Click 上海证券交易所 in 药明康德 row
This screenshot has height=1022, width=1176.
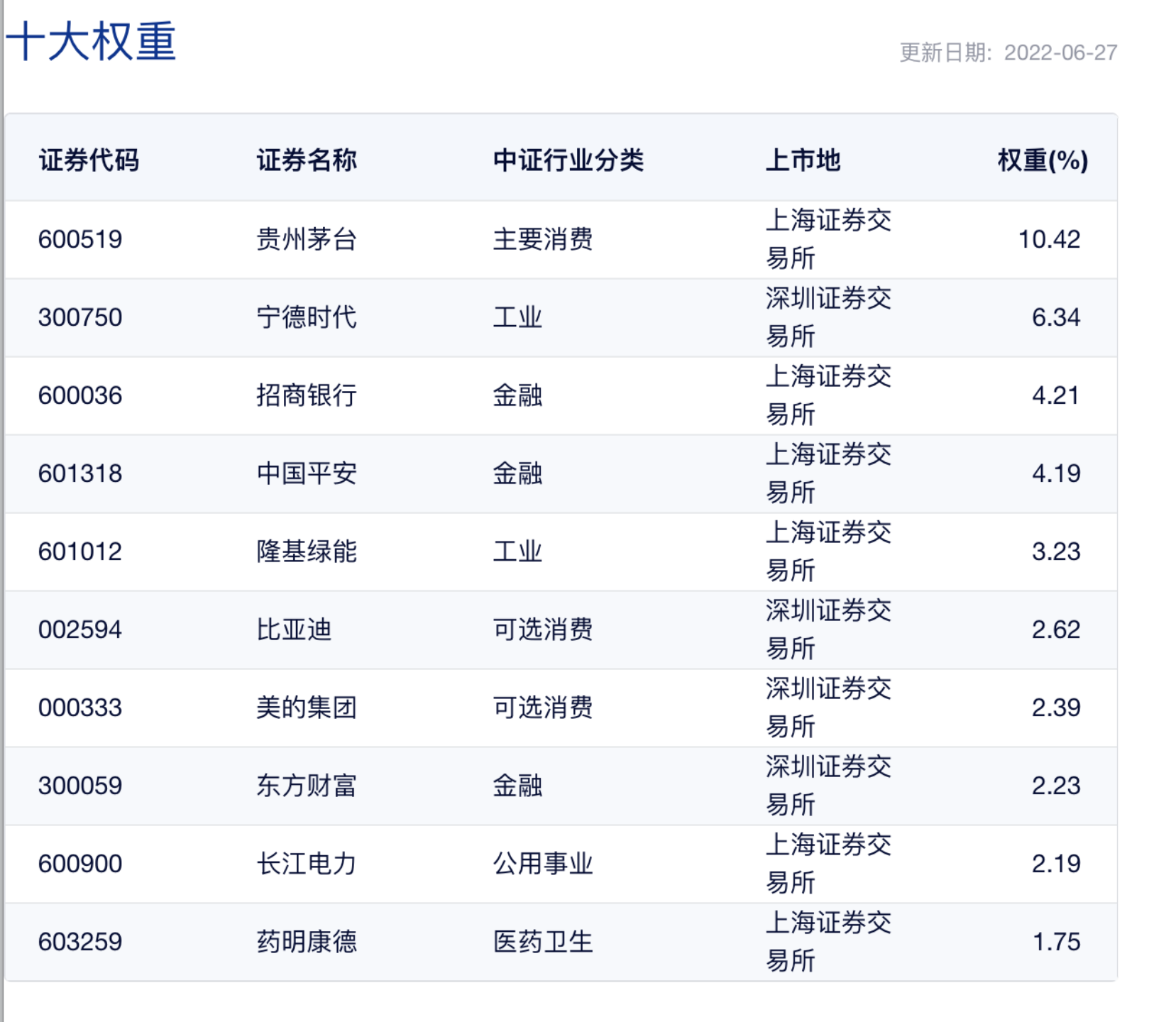(x=828, y=942)
